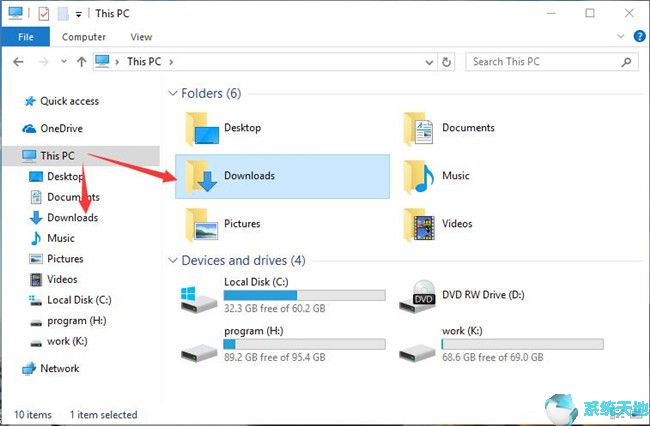Open the Downloads folder in main pane
The width and height of the screenshot is (650, 426).
point(282,176)
